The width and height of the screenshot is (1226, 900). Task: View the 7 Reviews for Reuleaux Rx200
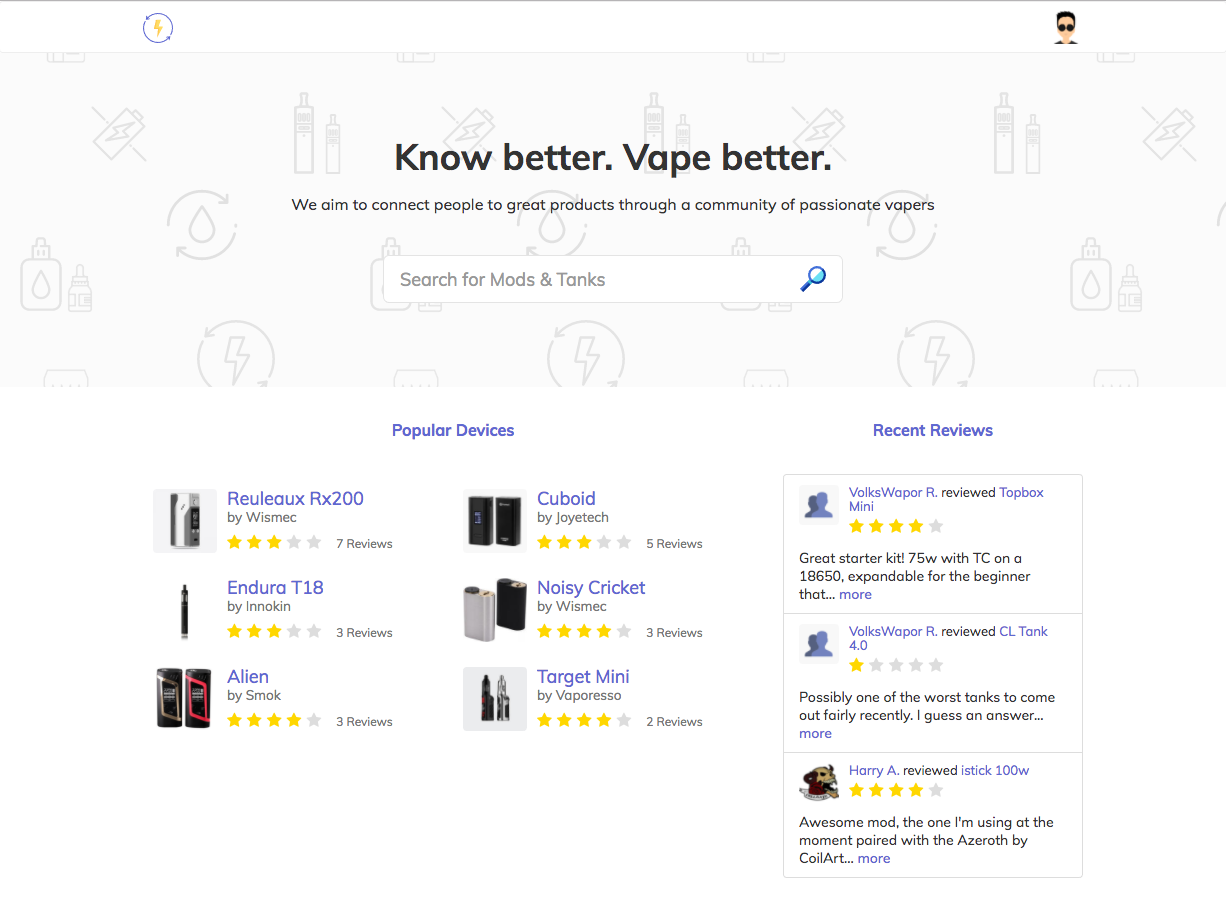364,543
